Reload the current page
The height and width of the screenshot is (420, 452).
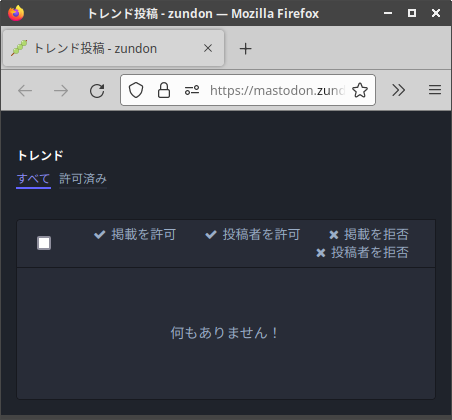tap(97, 90)
